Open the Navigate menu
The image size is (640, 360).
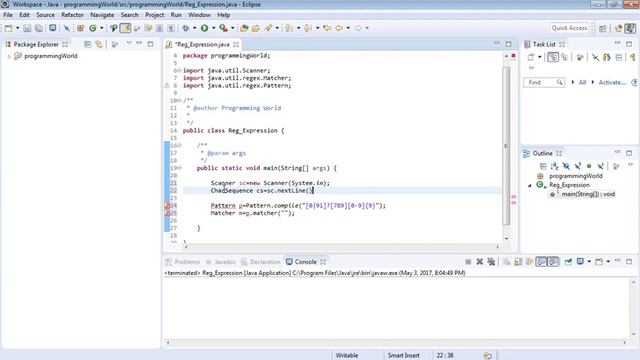(x=102, y=15)
